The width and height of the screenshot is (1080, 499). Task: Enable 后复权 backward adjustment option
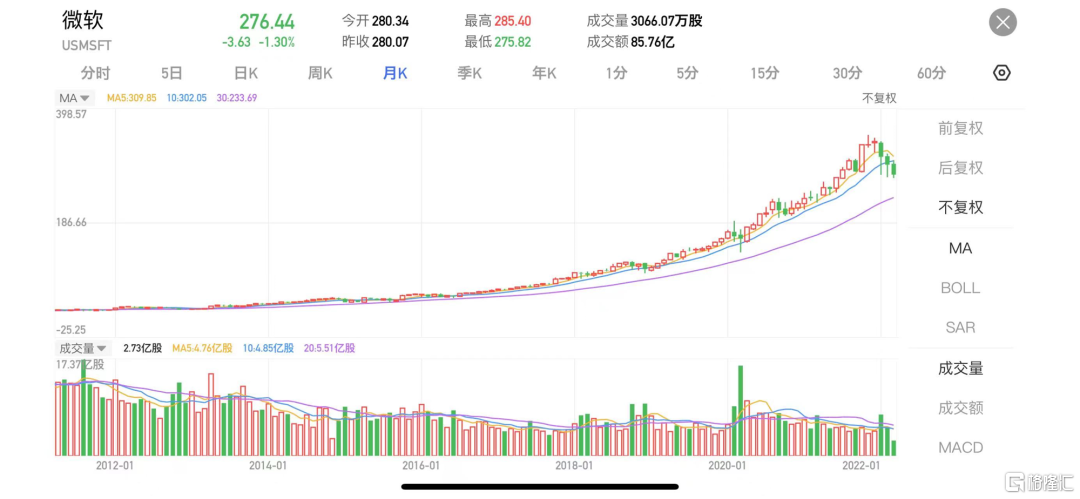(960, 168)
